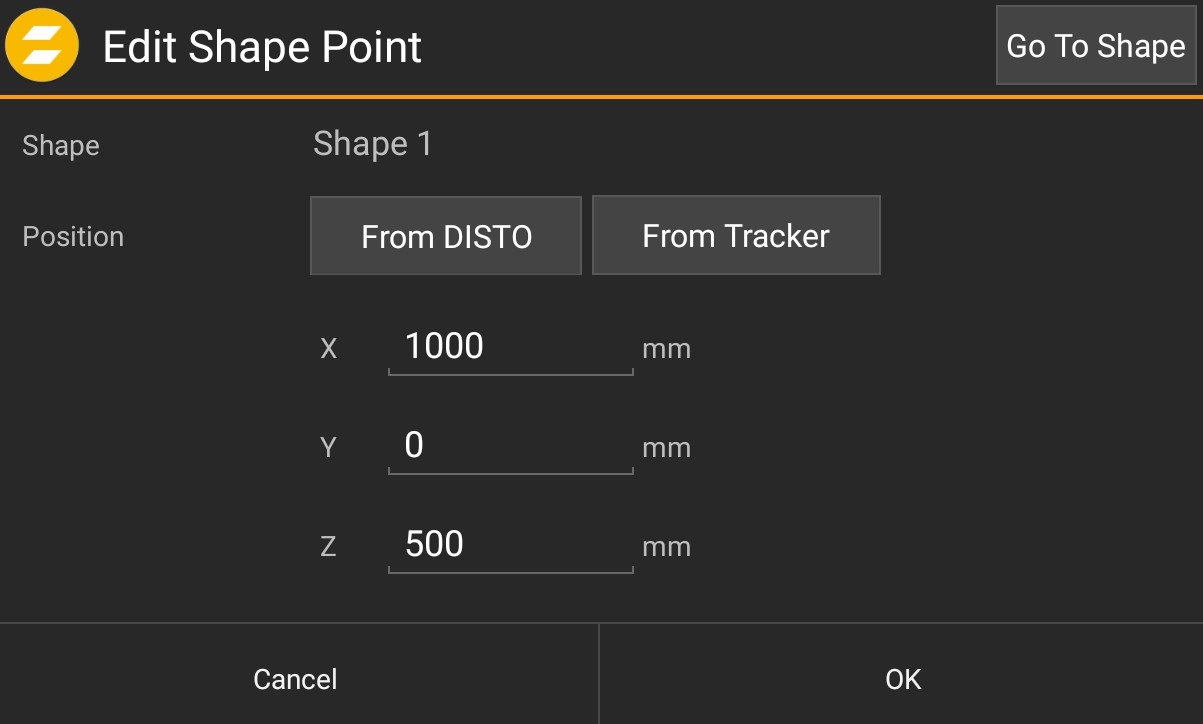Screen dimensions: 1203x724
Task: Click the Y field label
Action: pyautogui.click(x=327, y=447)
